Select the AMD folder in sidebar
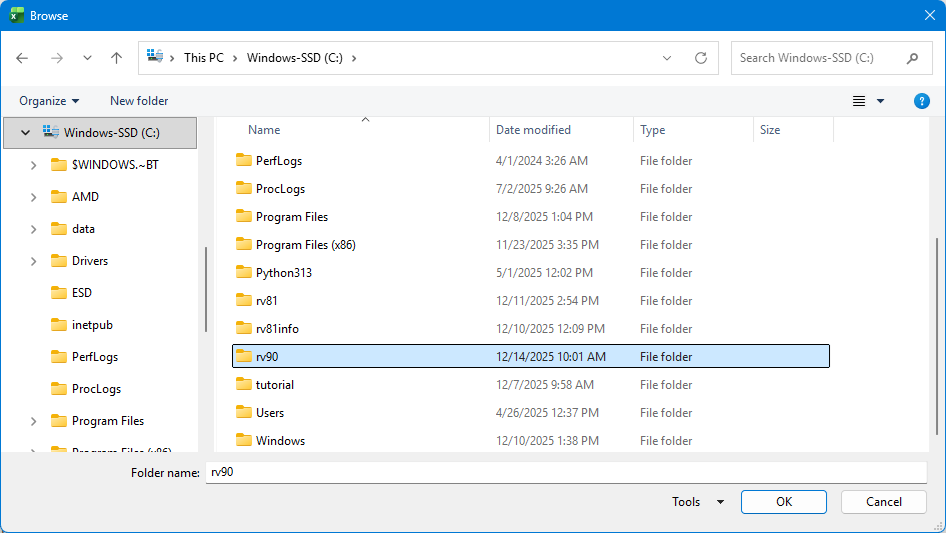Viewport: 946px width, 533px height. click(x=85, y=197)
